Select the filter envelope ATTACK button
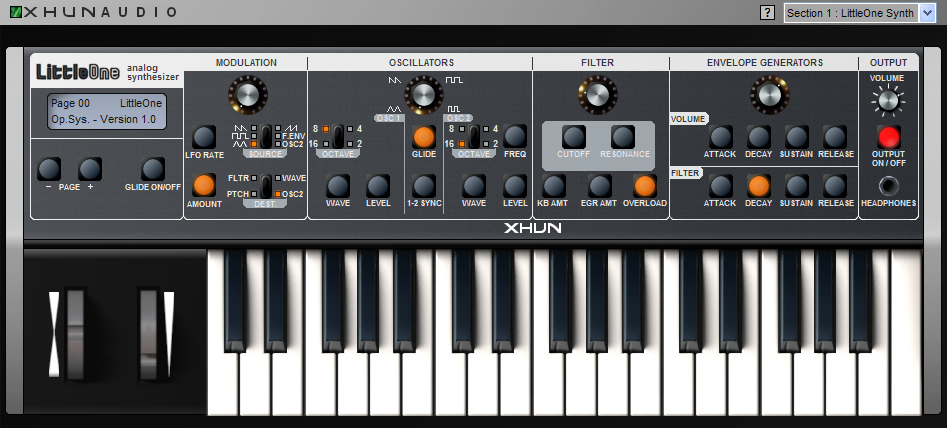947x428 pixels. [721, 187]
